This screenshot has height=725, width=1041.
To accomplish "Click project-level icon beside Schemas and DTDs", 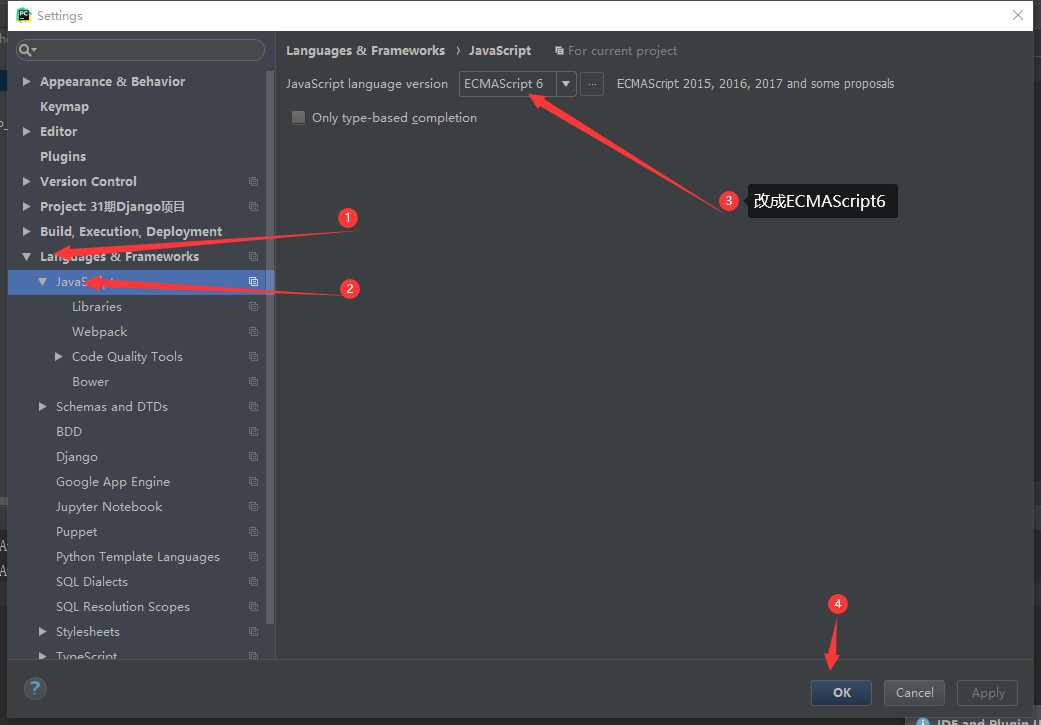I will 253,406.
